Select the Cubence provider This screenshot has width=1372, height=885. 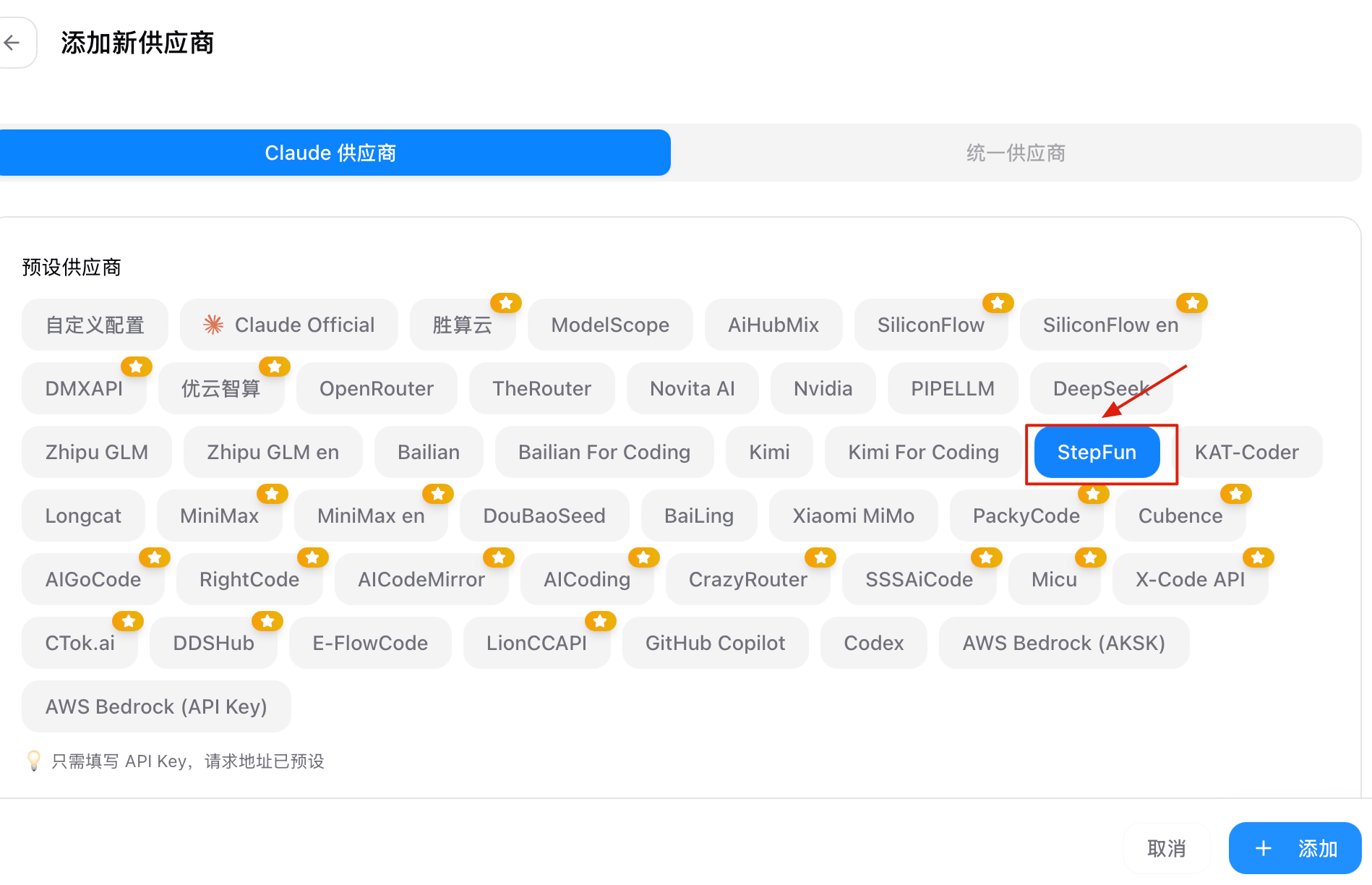[1180, 516]
